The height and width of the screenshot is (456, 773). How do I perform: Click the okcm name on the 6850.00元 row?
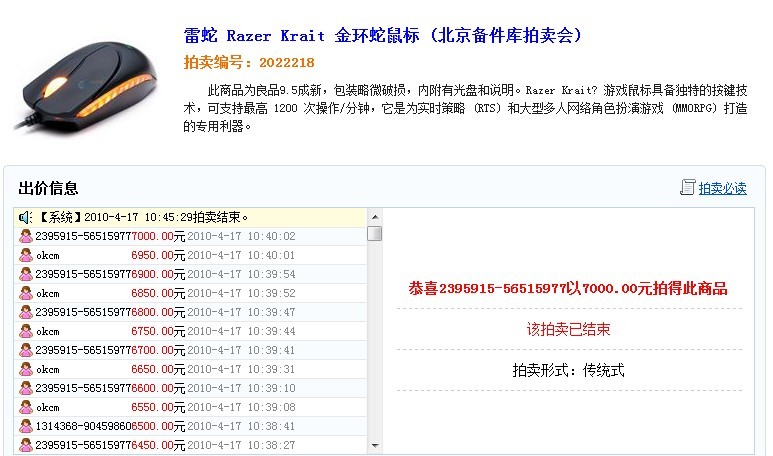tap(48, 293)
